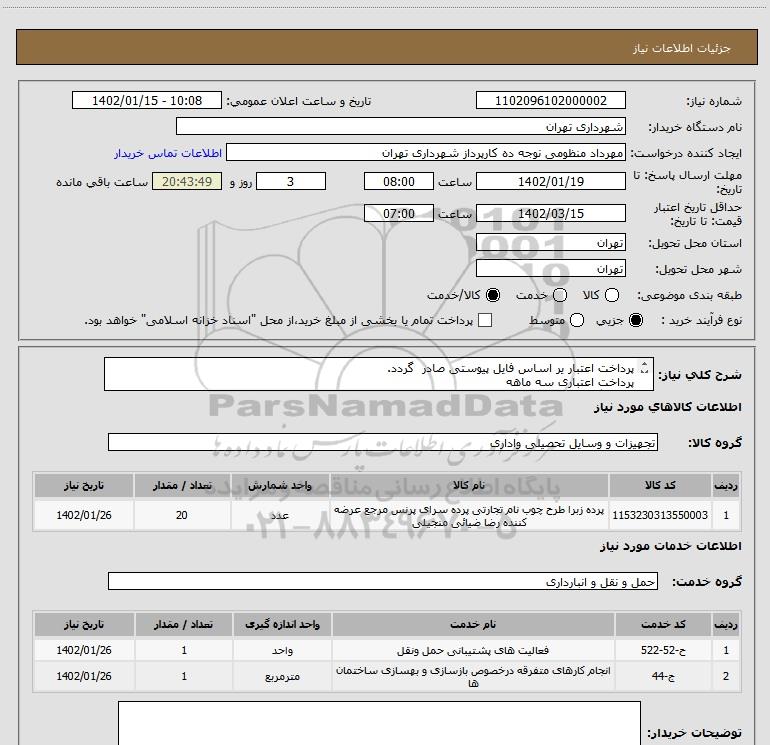This screenshot has width=770, height=745.
Task: Click the buyer organization field شهرداری تهران
Action: [x=401, y=126]
